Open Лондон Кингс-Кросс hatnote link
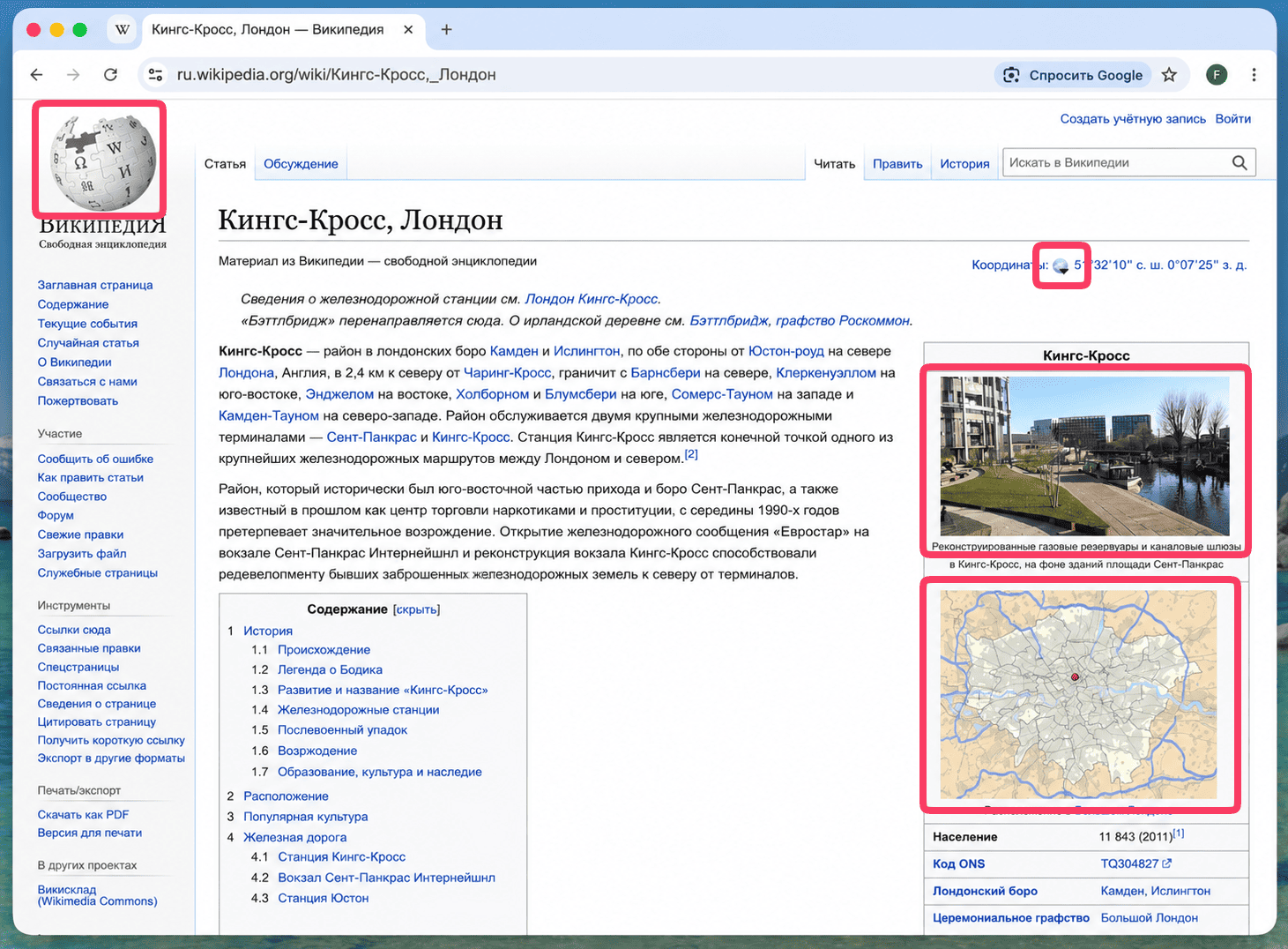 (x=592, y=299)
